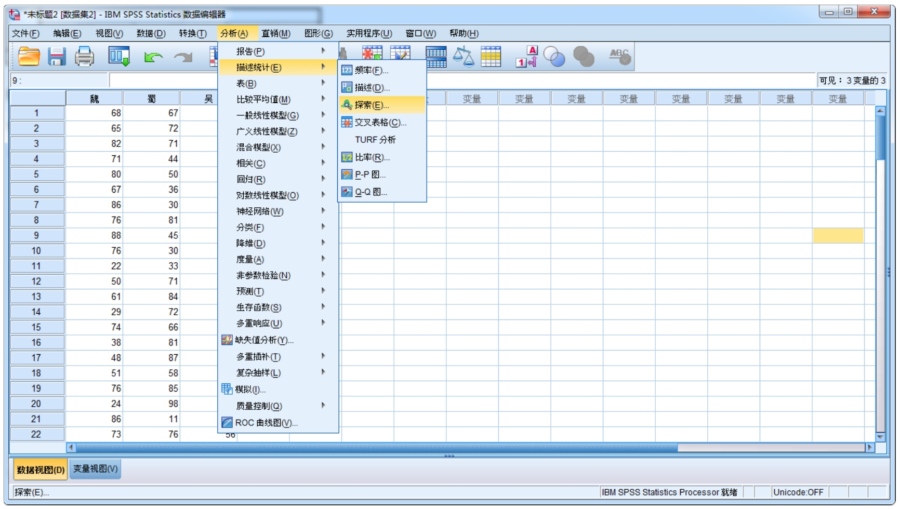Recall recently used dialogs icon
Viewport: 900px width, 509px height.
pyautogui.click(x=119, y=56)
